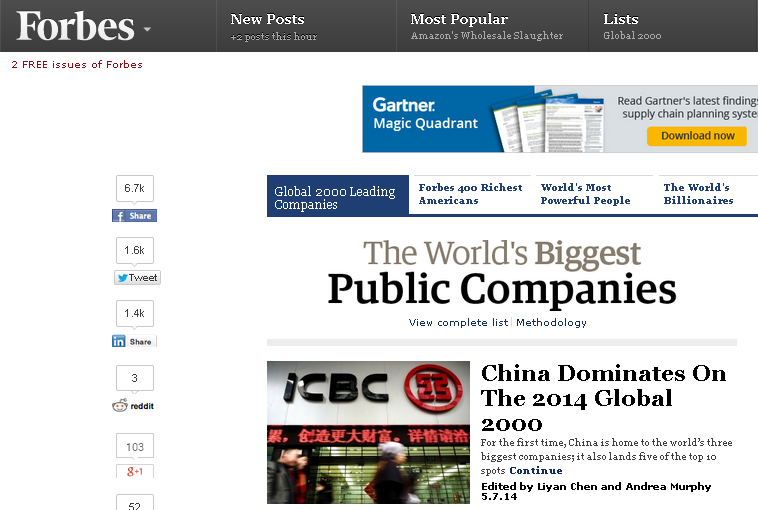Open China Dominates On The 2014 headline
Screen dimensions: 758x510
603,398
